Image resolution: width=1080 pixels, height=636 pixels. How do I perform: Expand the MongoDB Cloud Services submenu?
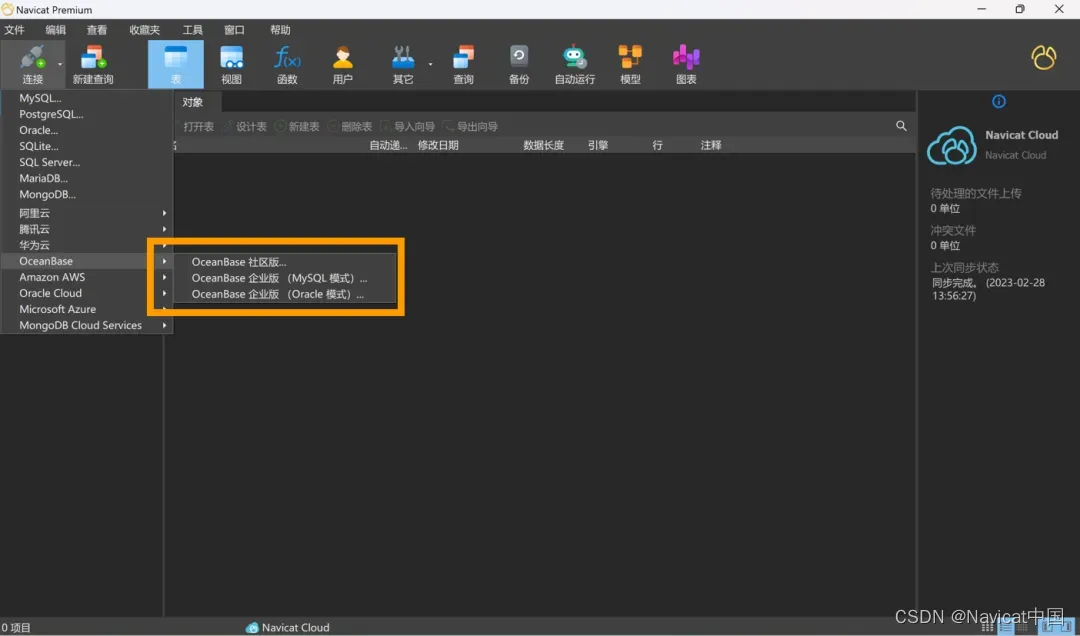(x=87, y=325)
